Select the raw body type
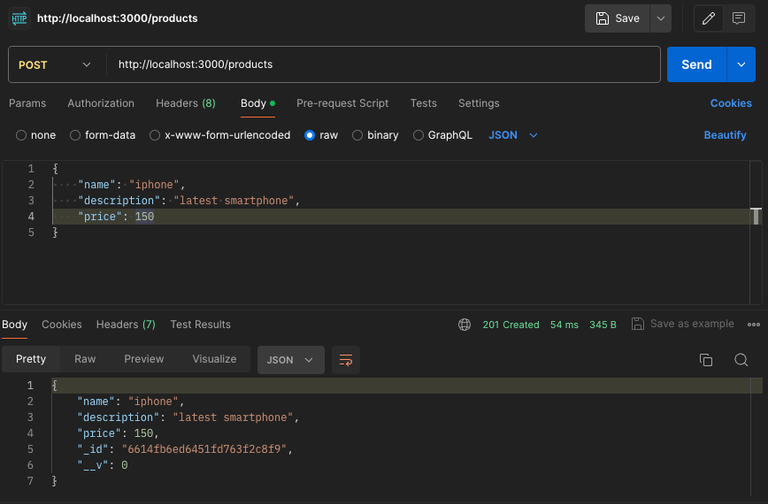 (x=321, y=135)
